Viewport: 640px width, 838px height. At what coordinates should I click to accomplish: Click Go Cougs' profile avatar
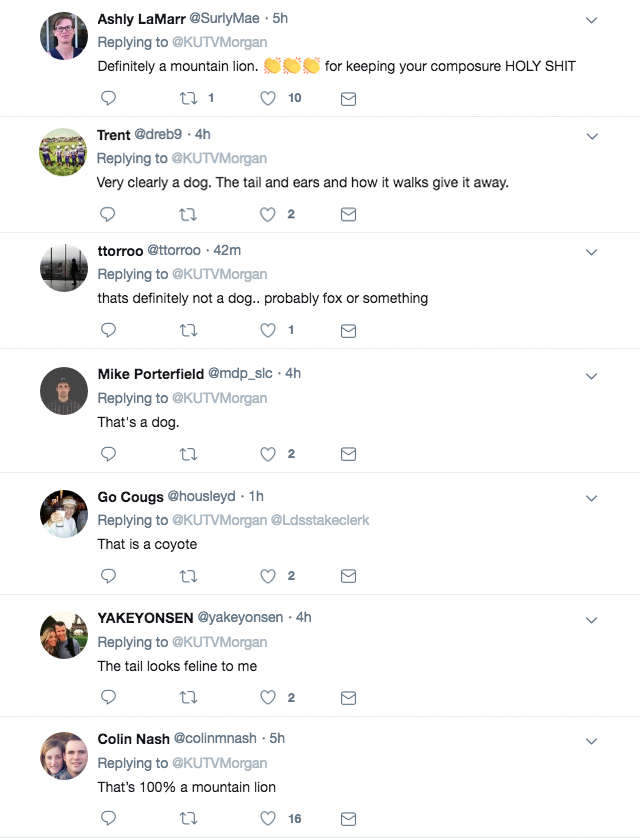[x=64, y=513]
